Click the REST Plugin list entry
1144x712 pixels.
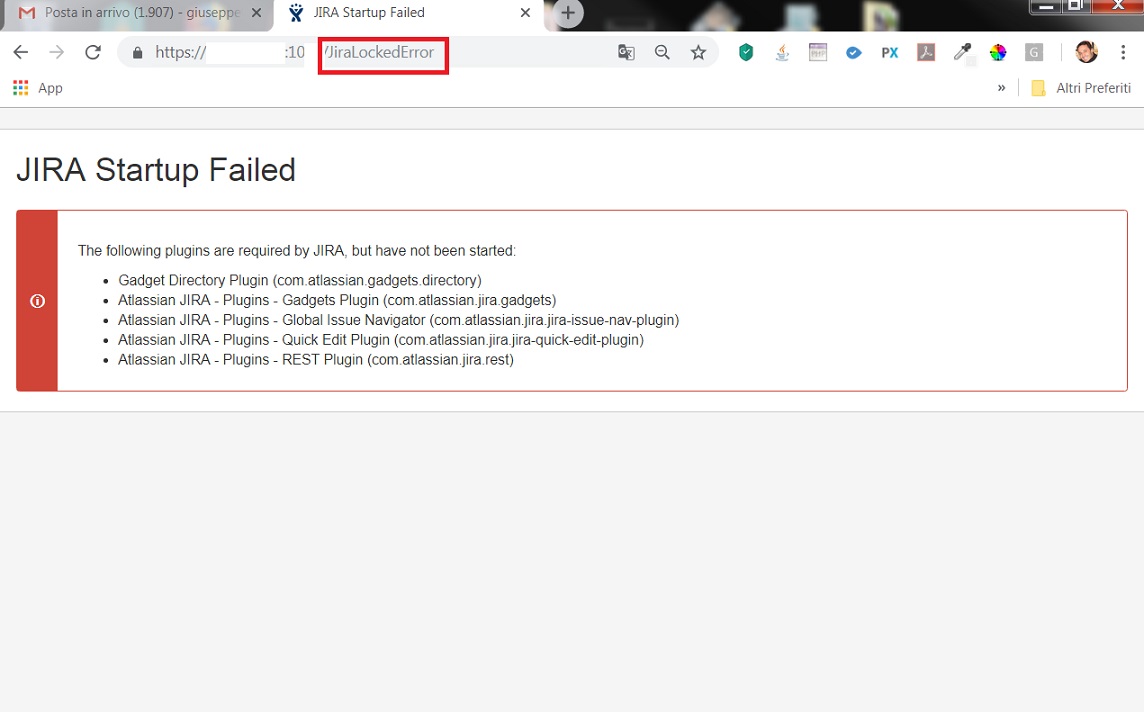(x=316, y=360)
